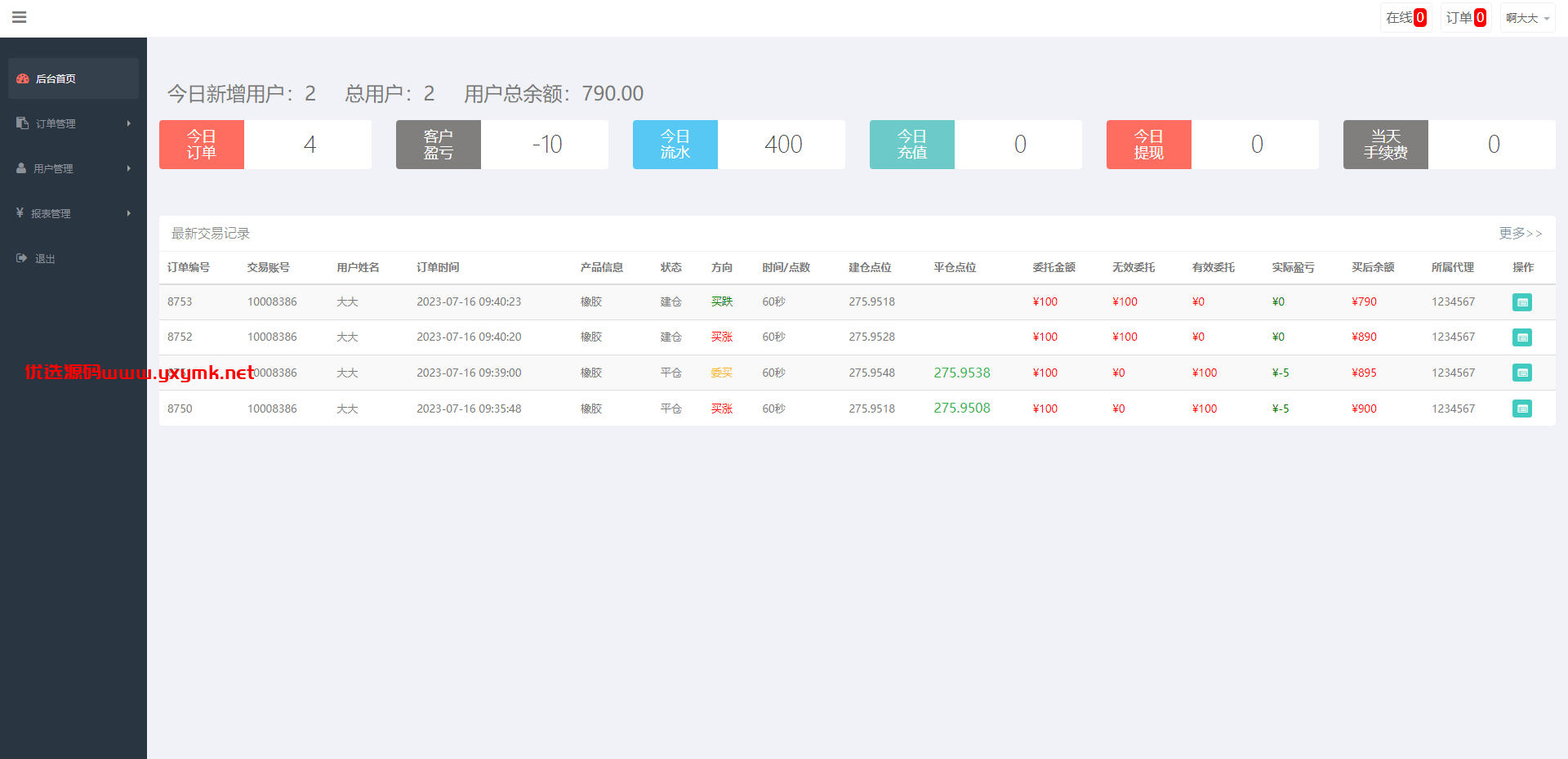Viewport: 1568px width, 759px height.
Task: Click closing price 275.9538
Action: [962, 373]
